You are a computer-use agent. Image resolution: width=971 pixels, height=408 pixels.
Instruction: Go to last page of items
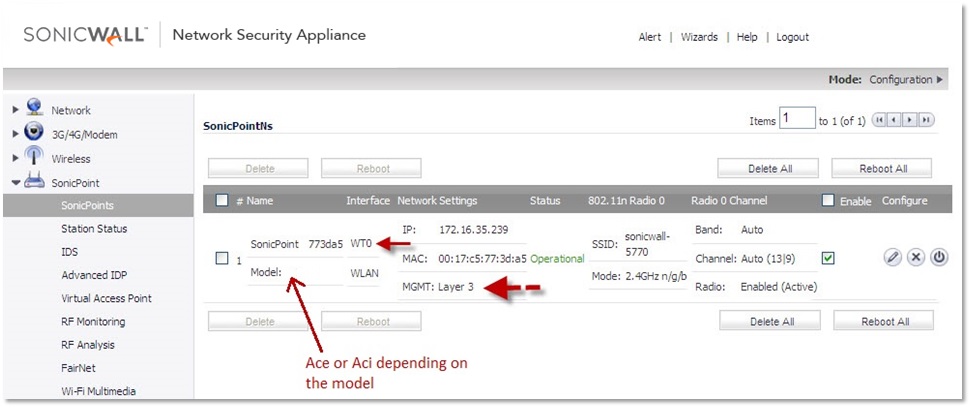(x=926, y=120)
